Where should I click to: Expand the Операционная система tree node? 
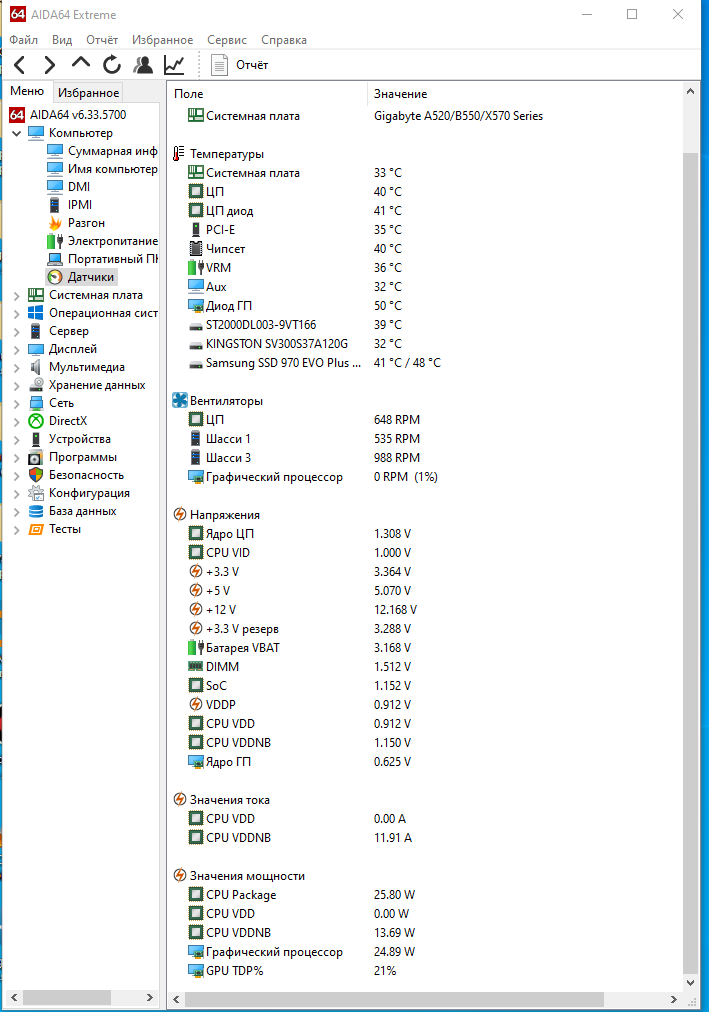[17, 314]
